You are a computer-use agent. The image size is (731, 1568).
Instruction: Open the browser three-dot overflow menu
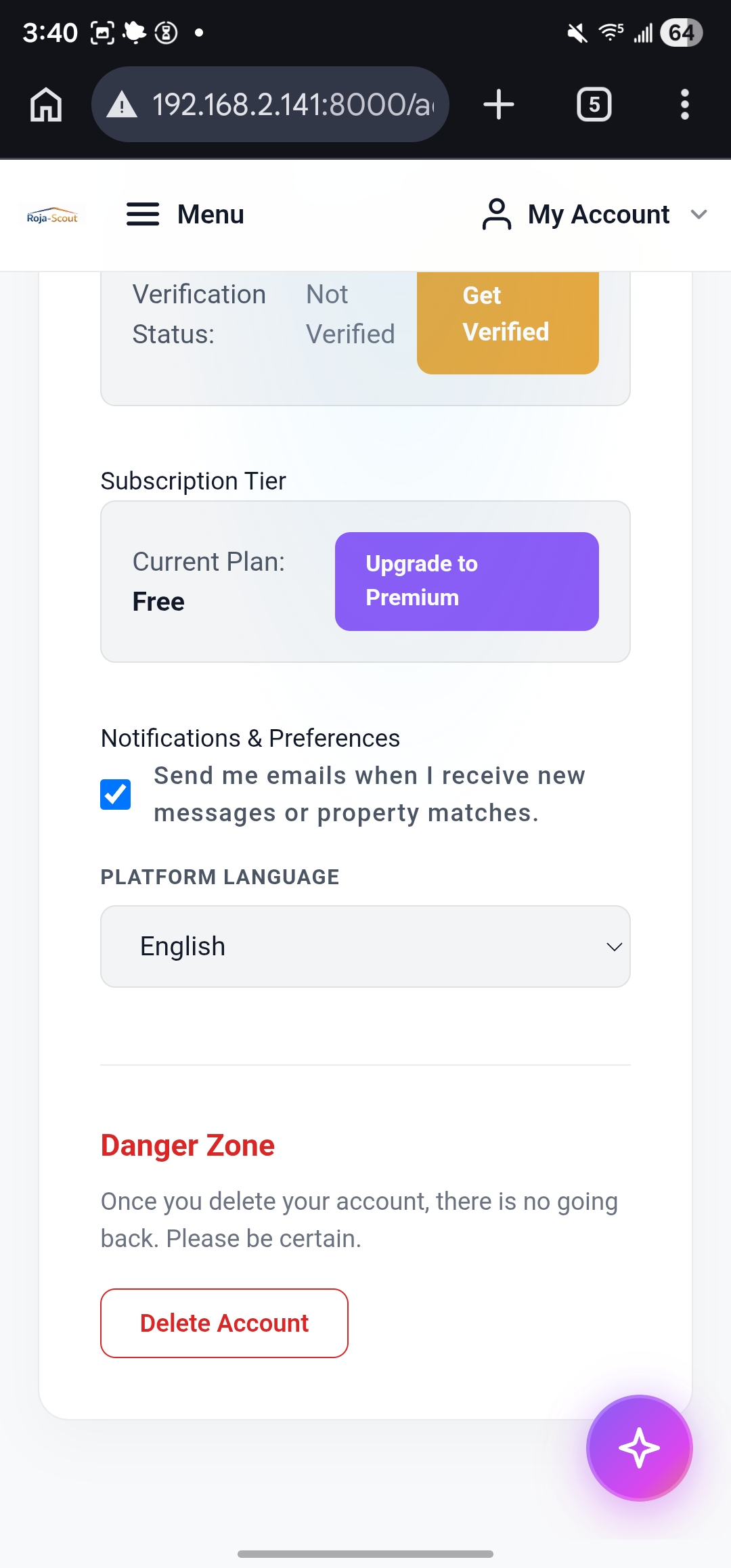point(684,105)
